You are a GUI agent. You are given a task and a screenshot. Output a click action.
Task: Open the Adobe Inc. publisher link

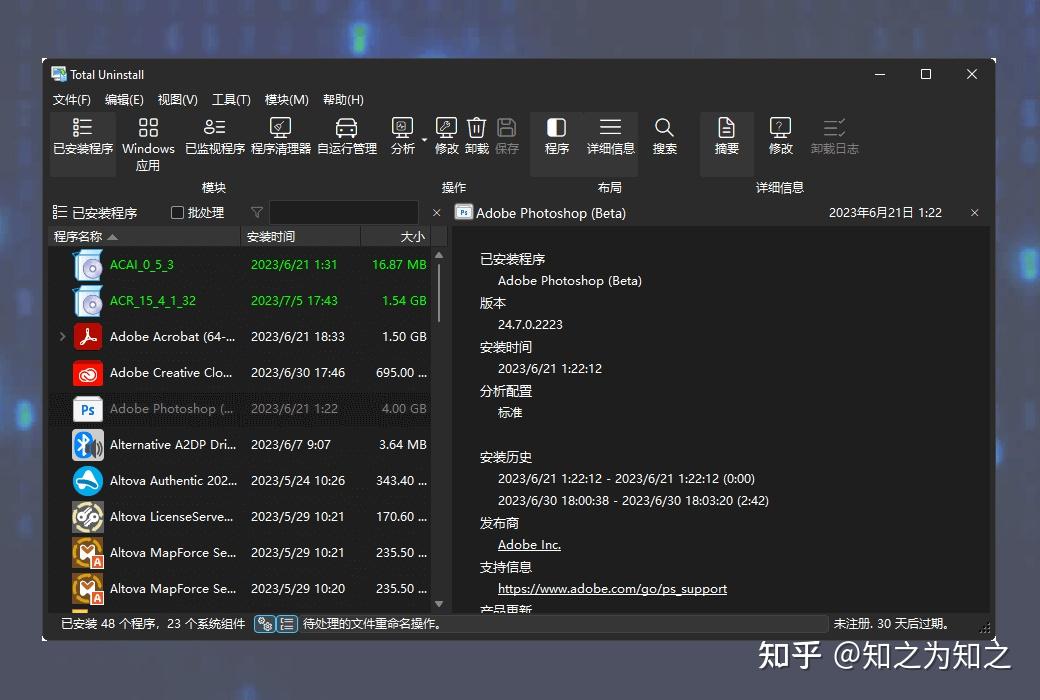[x=529, y=545]
